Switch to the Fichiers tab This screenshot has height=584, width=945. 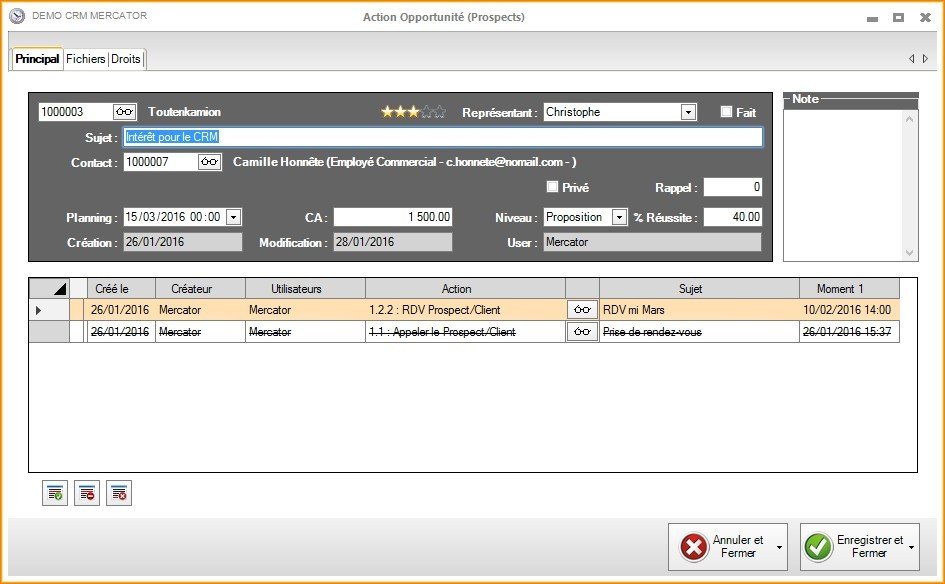coord(85,59)
